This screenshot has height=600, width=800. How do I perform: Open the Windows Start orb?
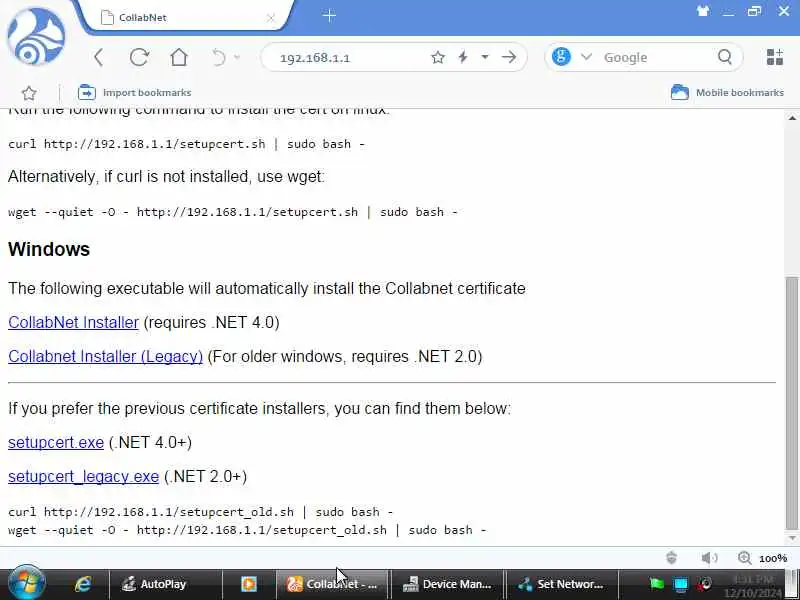pos(26,583)
